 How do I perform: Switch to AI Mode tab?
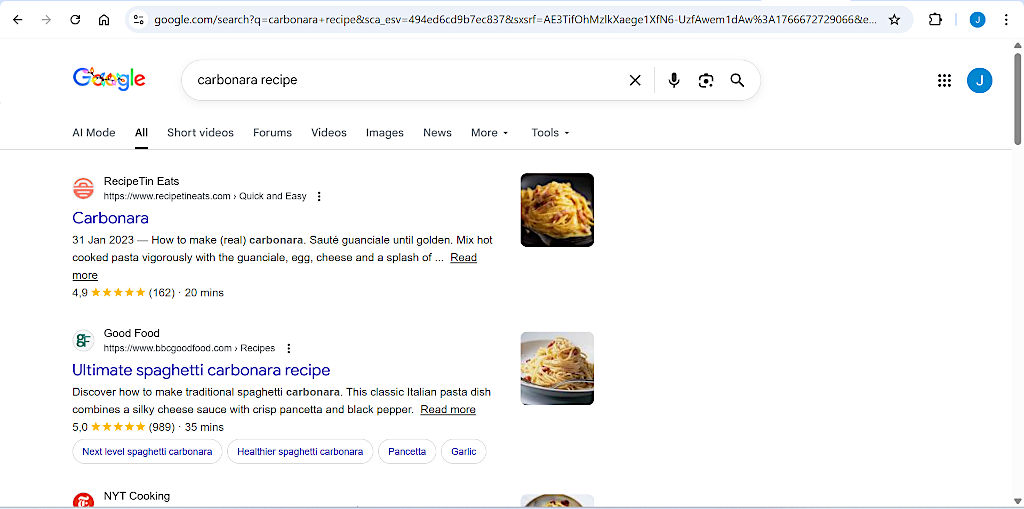point(94,133)
